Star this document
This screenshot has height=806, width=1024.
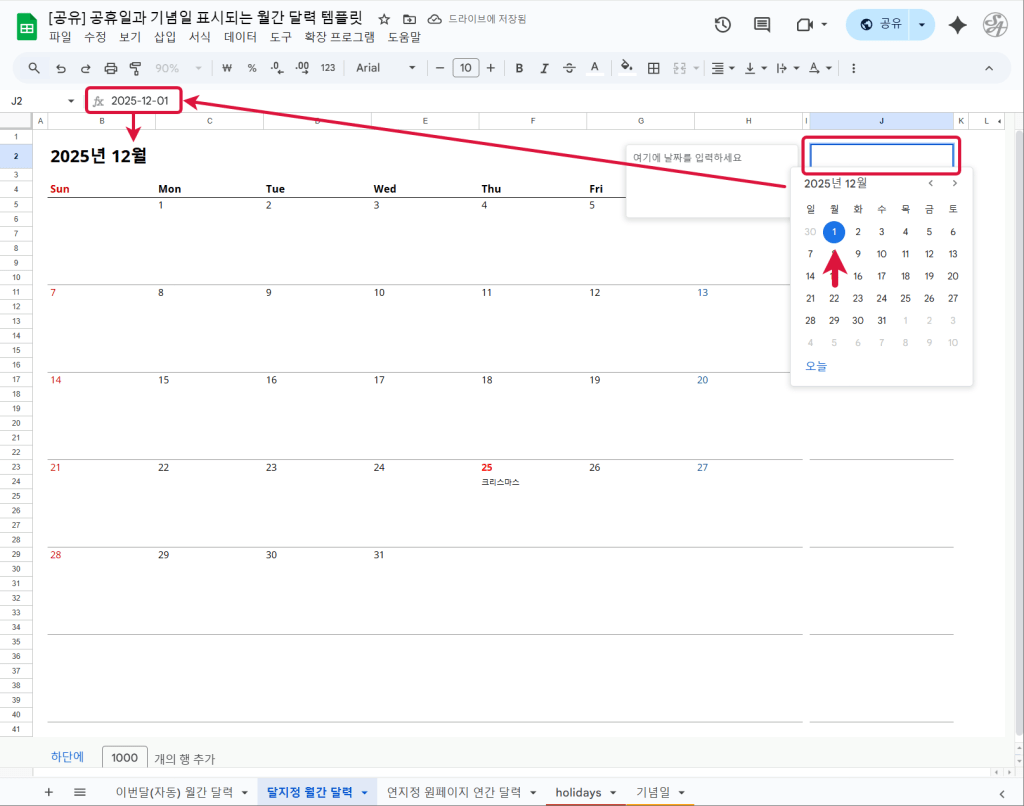(384, 19)
